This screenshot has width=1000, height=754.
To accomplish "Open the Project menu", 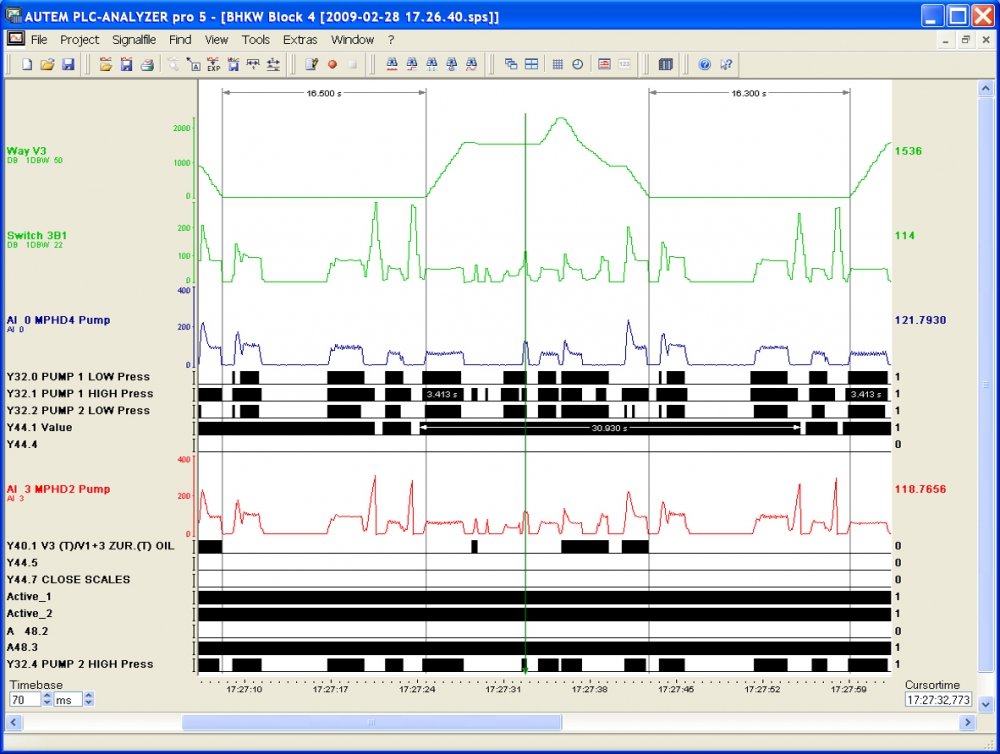I will 79,40.
